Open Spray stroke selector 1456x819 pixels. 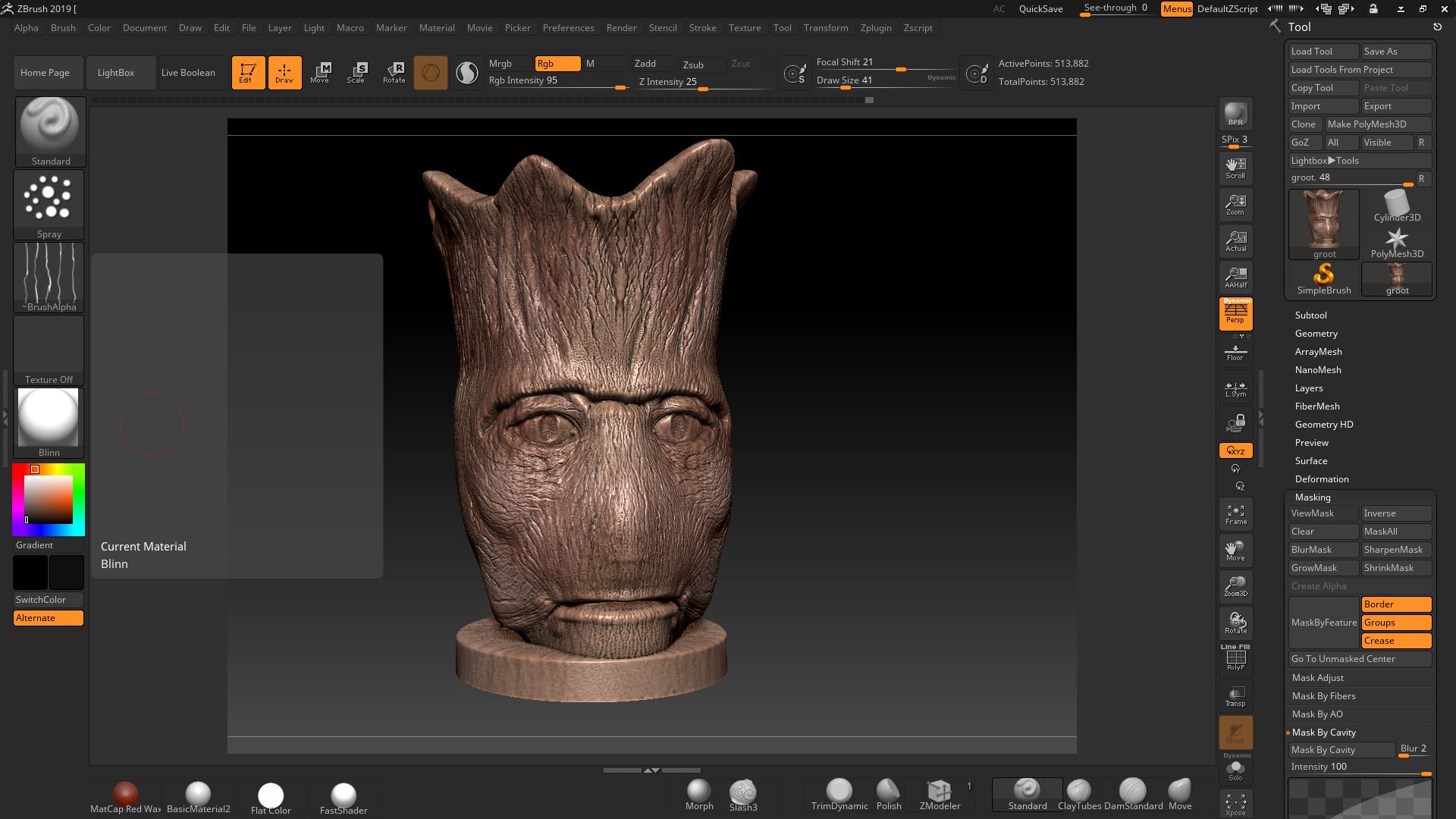click(x=49, y=204)
